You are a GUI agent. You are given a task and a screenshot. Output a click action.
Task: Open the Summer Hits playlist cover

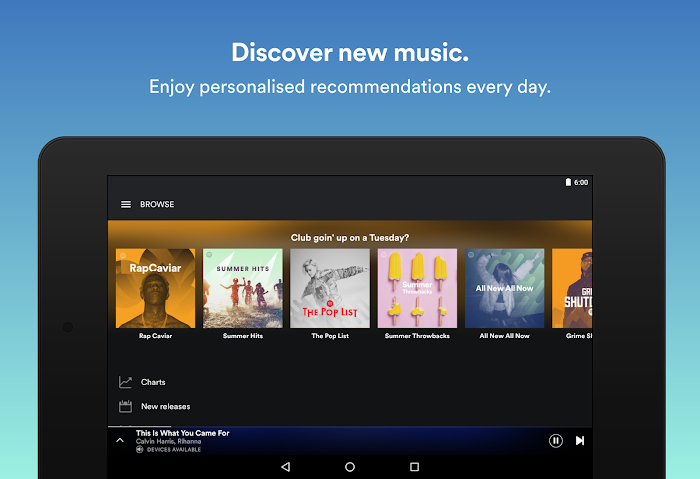pyautogui.click(x=242, y=288)
